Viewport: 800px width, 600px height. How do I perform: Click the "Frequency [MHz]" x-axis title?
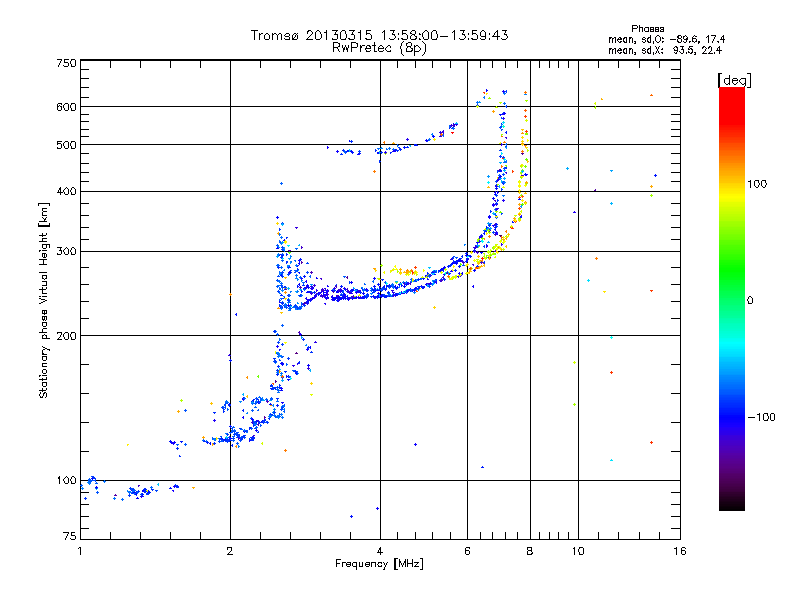[x=379, y=564]
